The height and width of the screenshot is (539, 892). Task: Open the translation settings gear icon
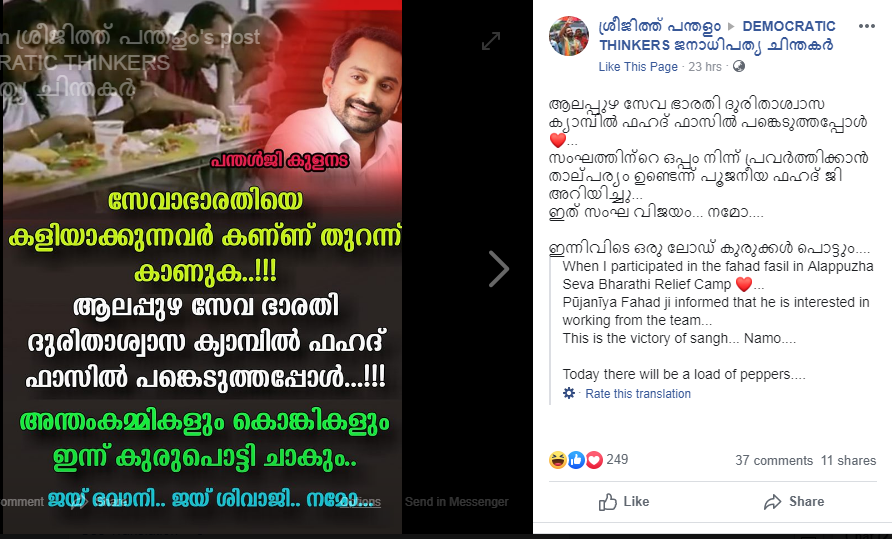click(569, 393)
